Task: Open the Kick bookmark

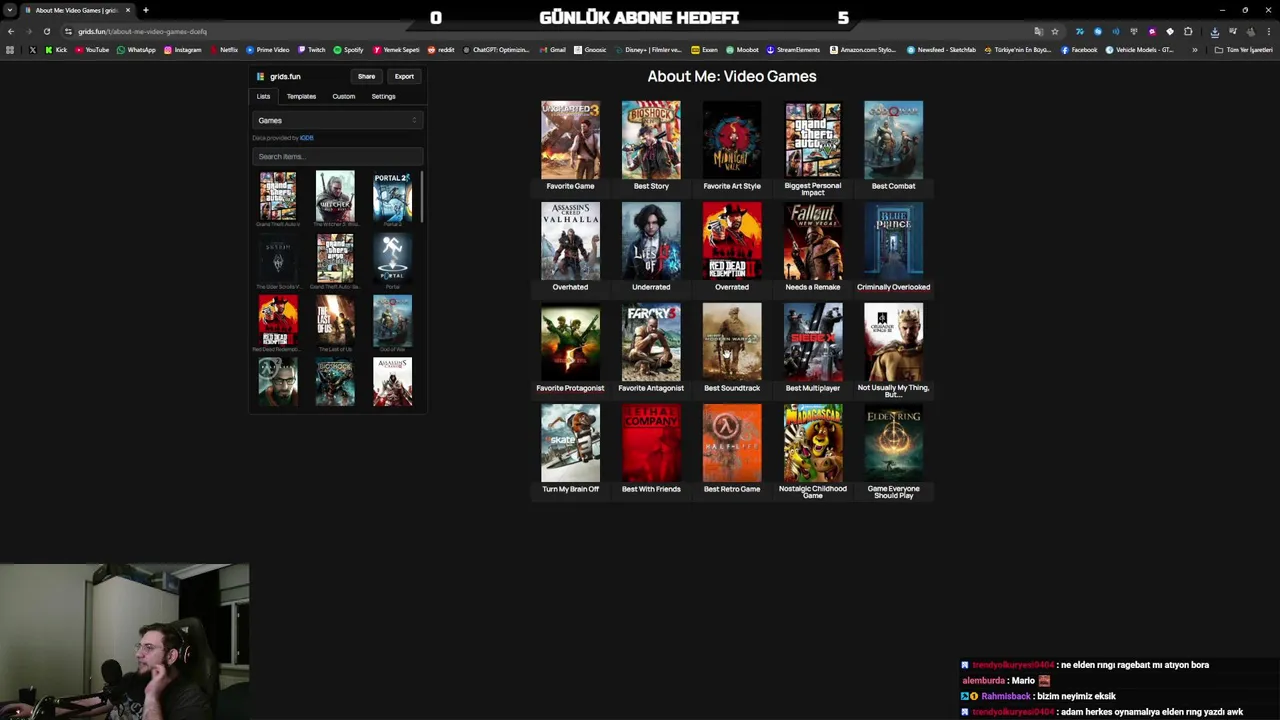Action: (x=56, y=50)
